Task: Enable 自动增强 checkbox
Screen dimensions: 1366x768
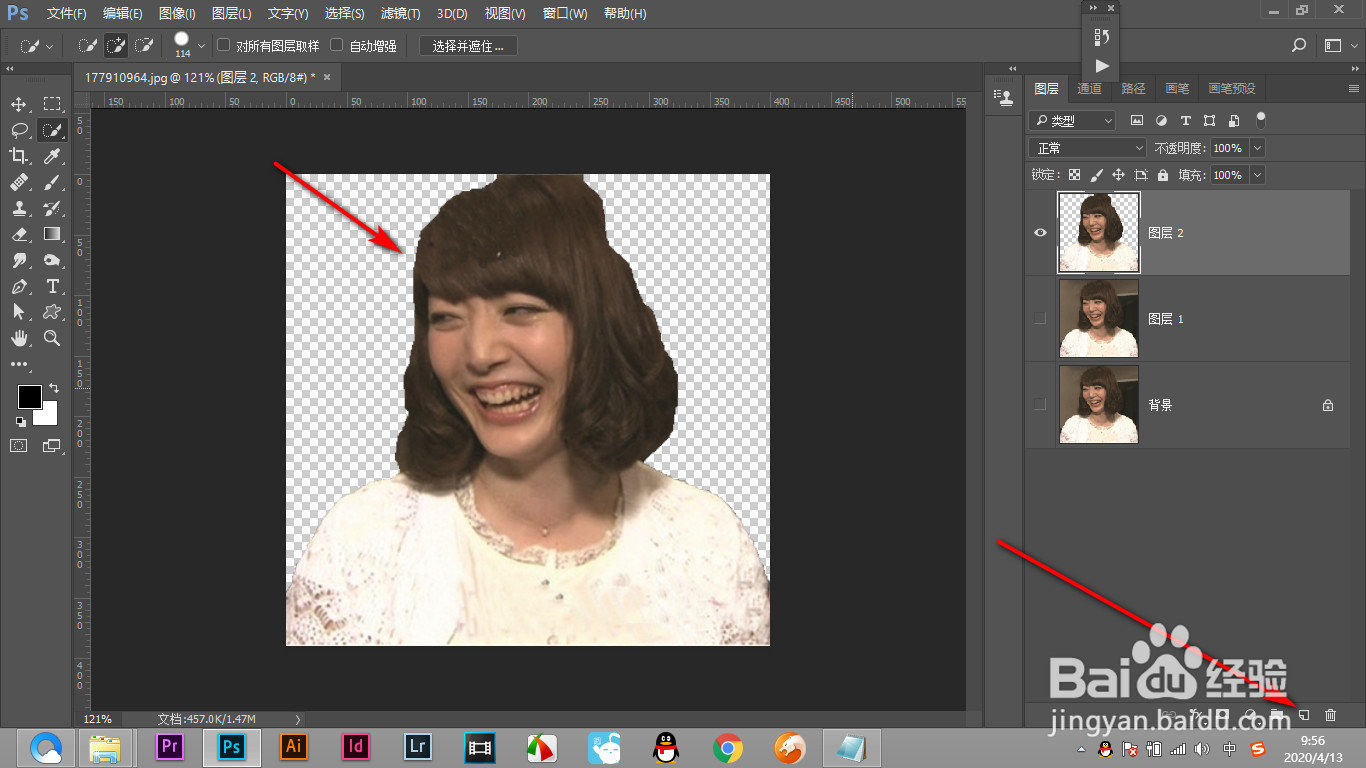Action: click(337, 45)
